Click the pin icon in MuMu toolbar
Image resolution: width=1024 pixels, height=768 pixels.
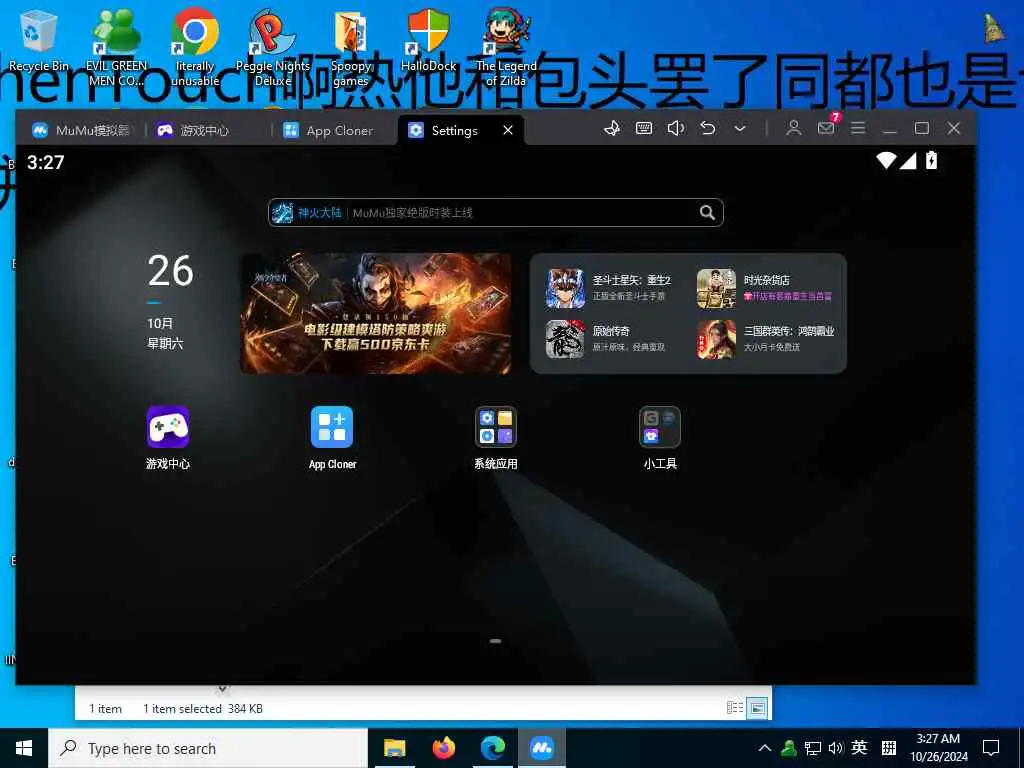(x=612, y=128)
